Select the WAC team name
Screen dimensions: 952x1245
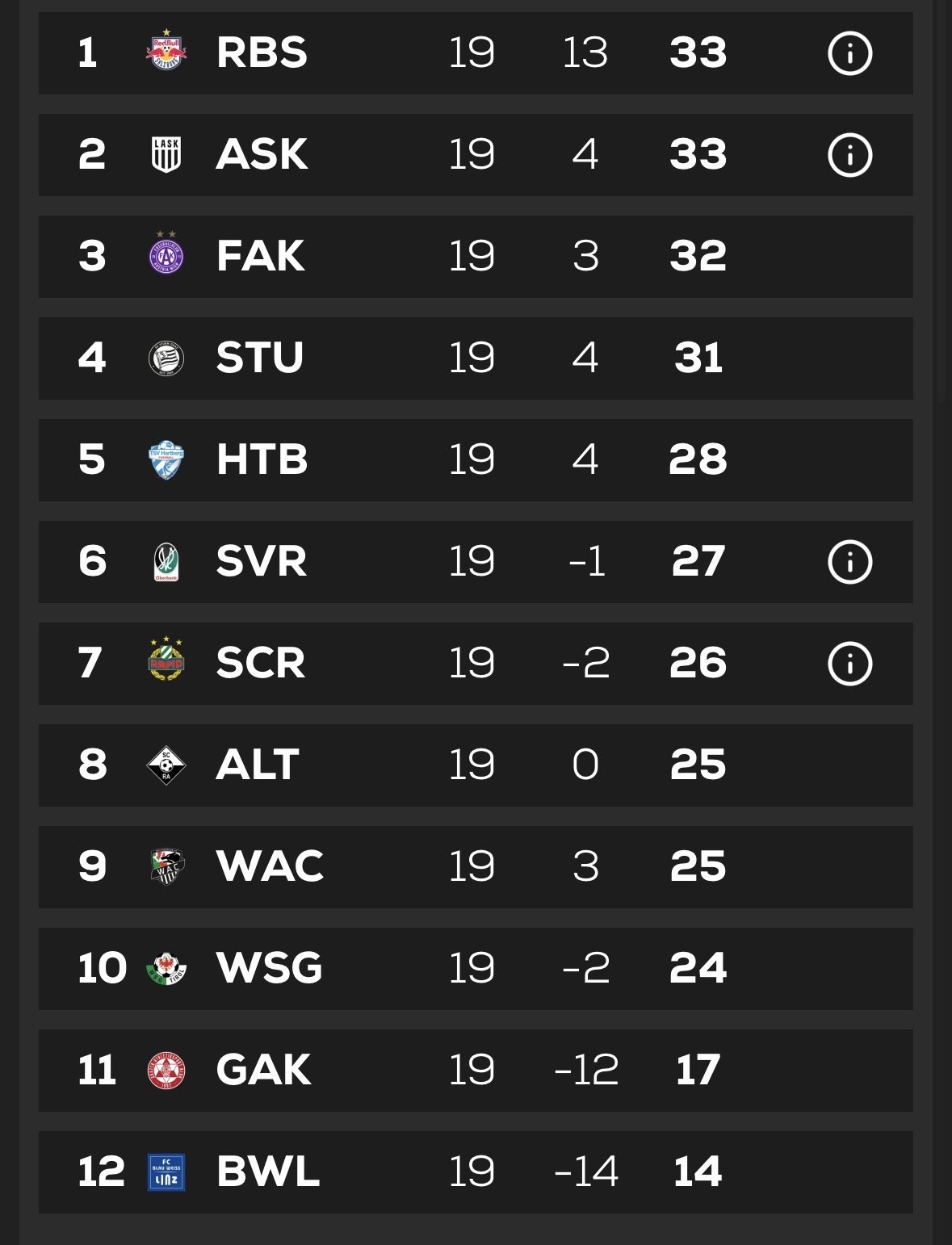[270, 866]
